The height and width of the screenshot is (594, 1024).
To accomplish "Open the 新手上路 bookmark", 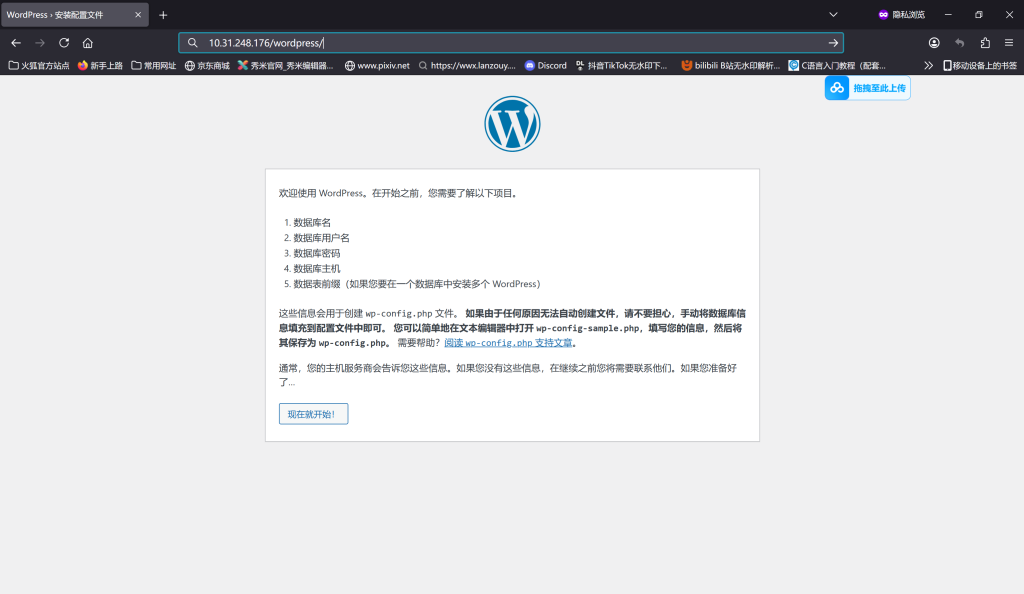I will [x=100, y=65].
